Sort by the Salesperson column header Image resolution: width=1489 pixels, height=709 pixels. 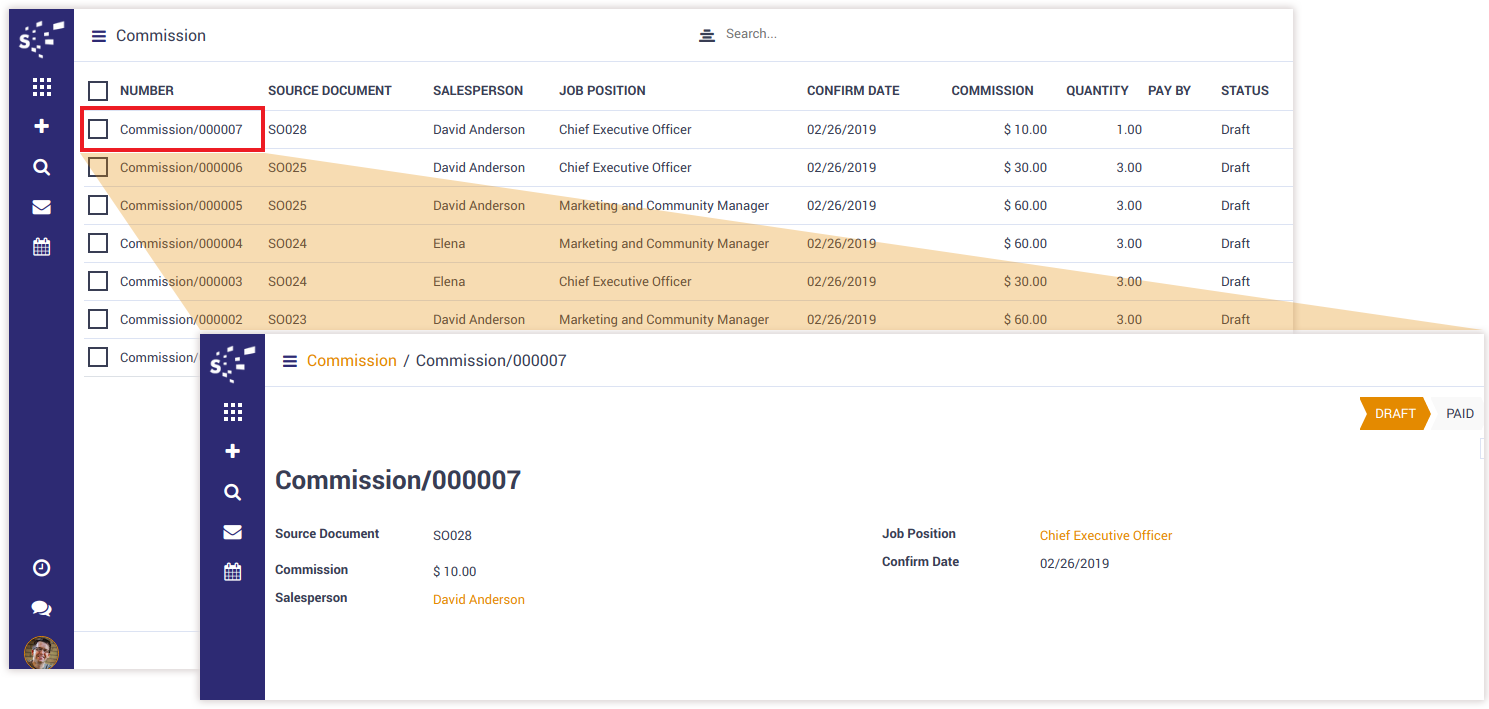point(477,91)
